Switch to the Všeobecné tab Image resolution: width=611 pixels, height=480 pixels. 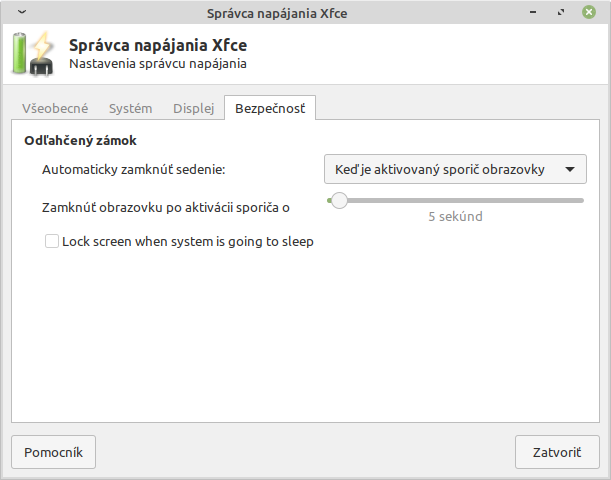pyautogui.click(x=56, y=108)
